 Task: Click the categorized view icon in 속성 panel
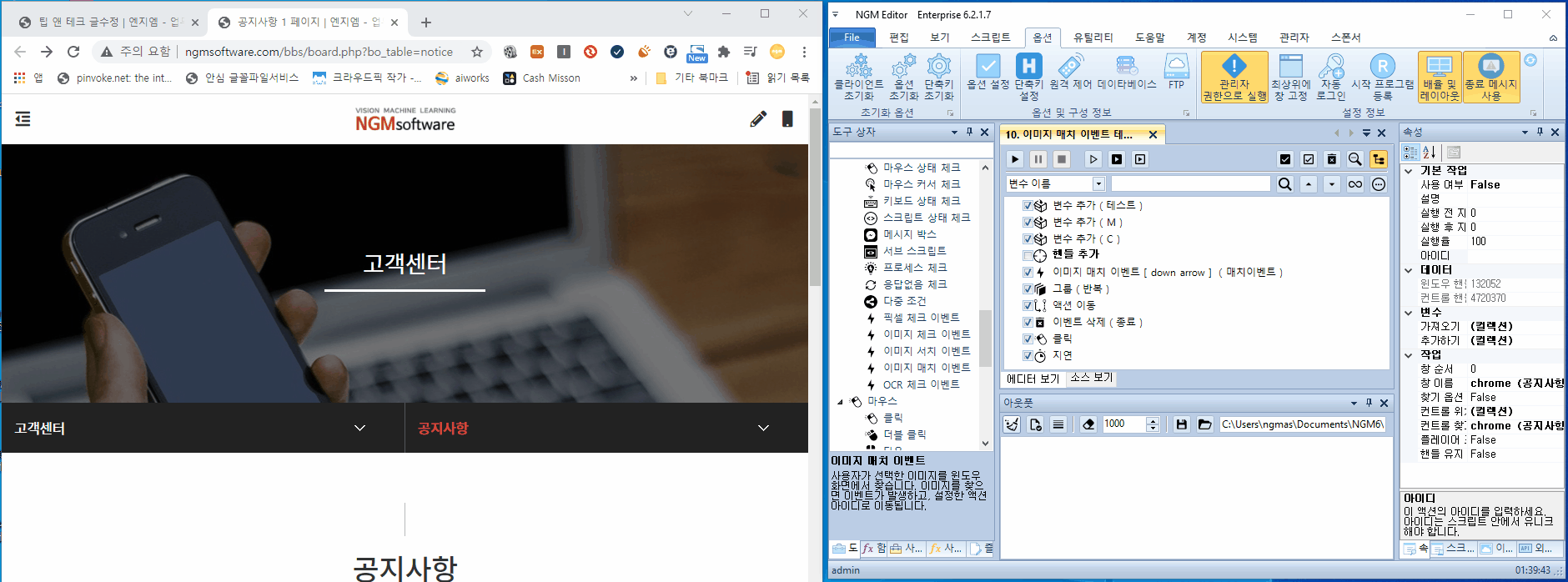click(1410, 153)
